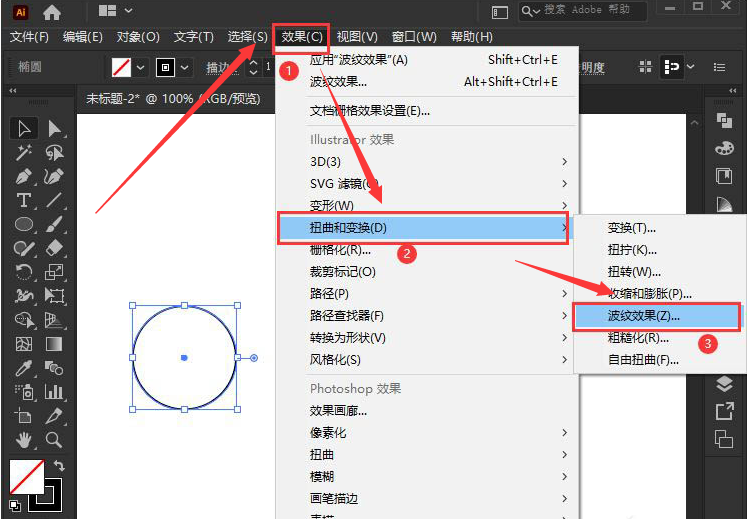The width and height of the screenshot is (748, 519).
Task: Open the control bar stroke swatch dropdown
Action: [185, 67]
